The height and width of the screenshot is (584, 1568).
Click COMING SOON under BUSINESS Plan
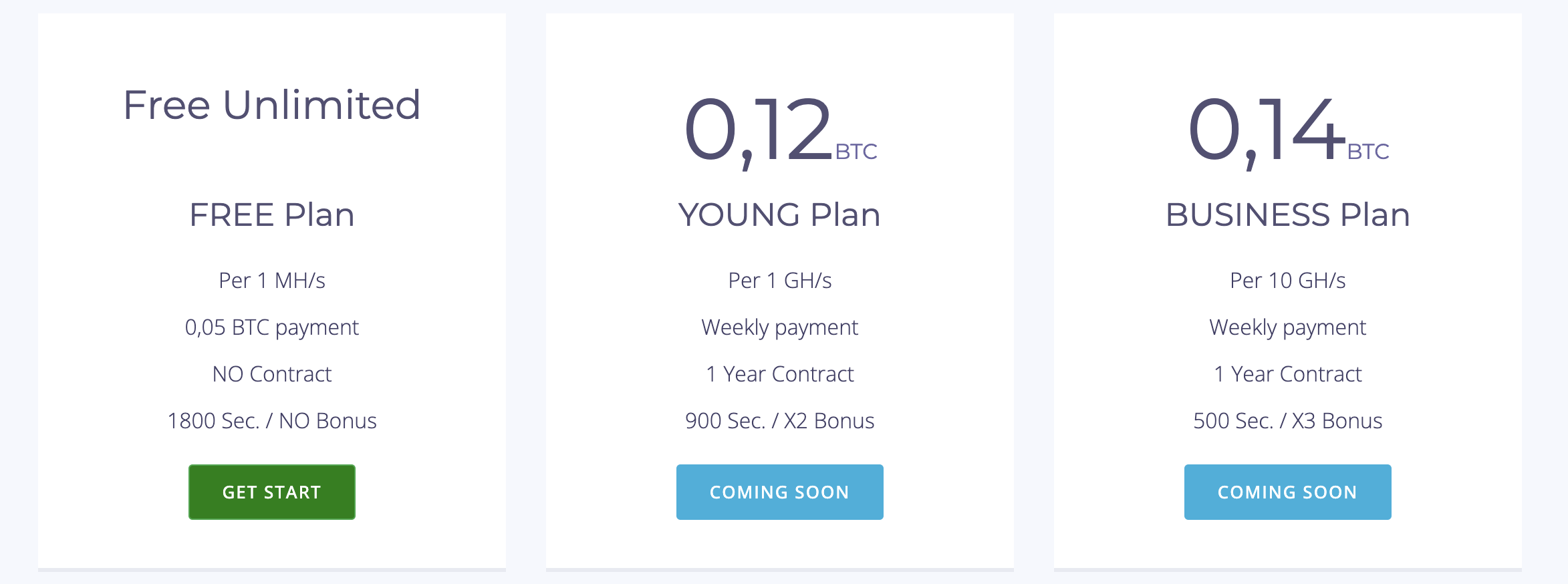[1287, 492]
